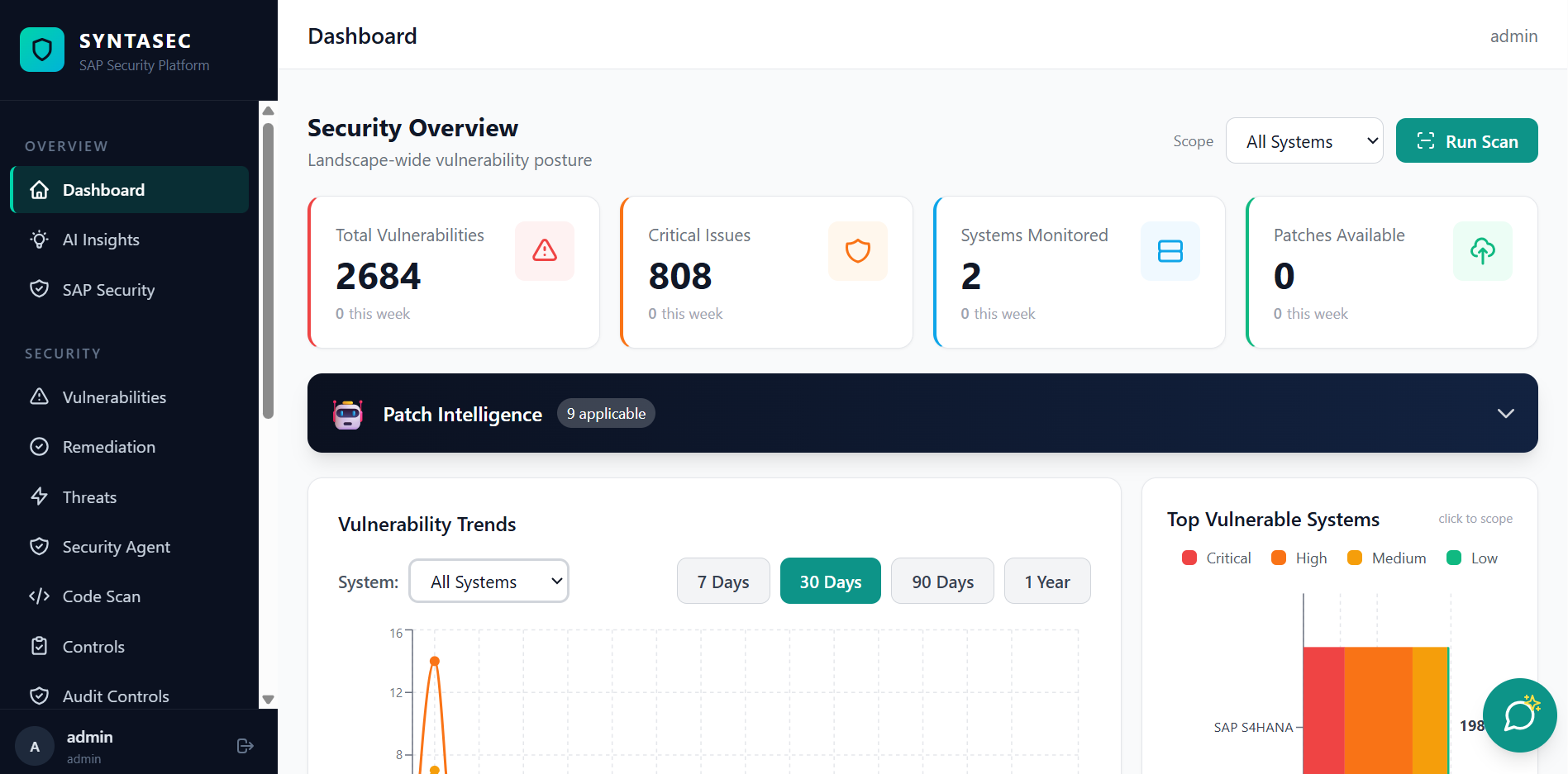1568x774 pixels.
Task: Click the SAP S4HANA bar in chart
Action: pos(1376,710)
